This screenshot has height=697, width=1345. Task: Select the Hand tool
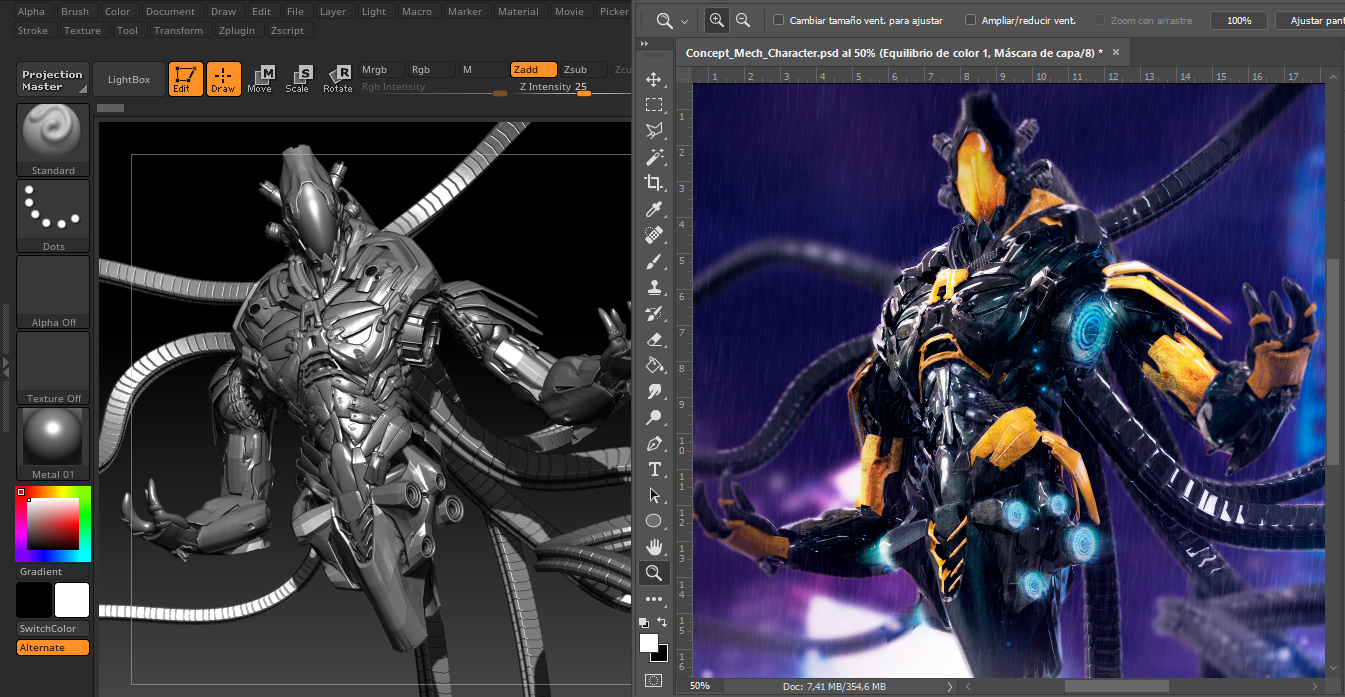click(654, 547)
